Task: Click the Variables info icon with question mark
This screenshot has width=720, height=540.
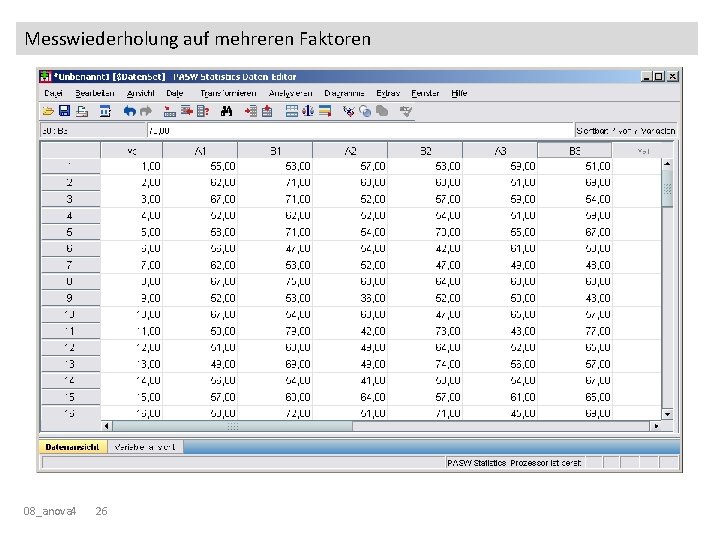Action: click(x=203, y=111)
